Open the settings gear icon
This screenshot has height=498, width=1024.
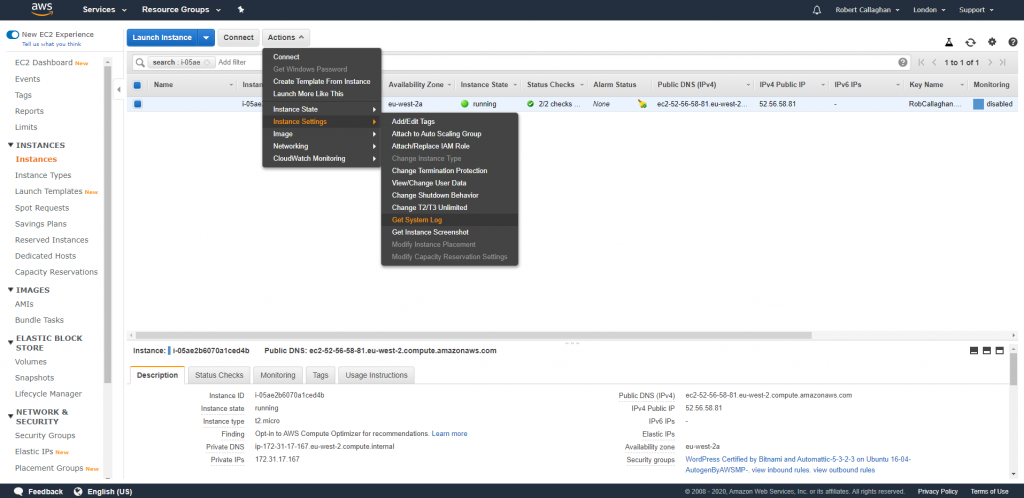[992, 42]
